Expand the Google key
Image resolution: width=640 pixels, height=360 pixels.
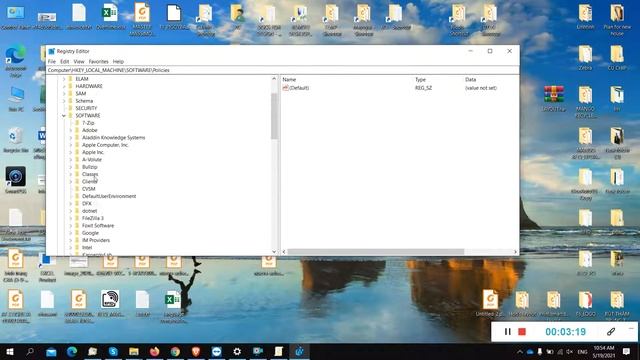71,233
